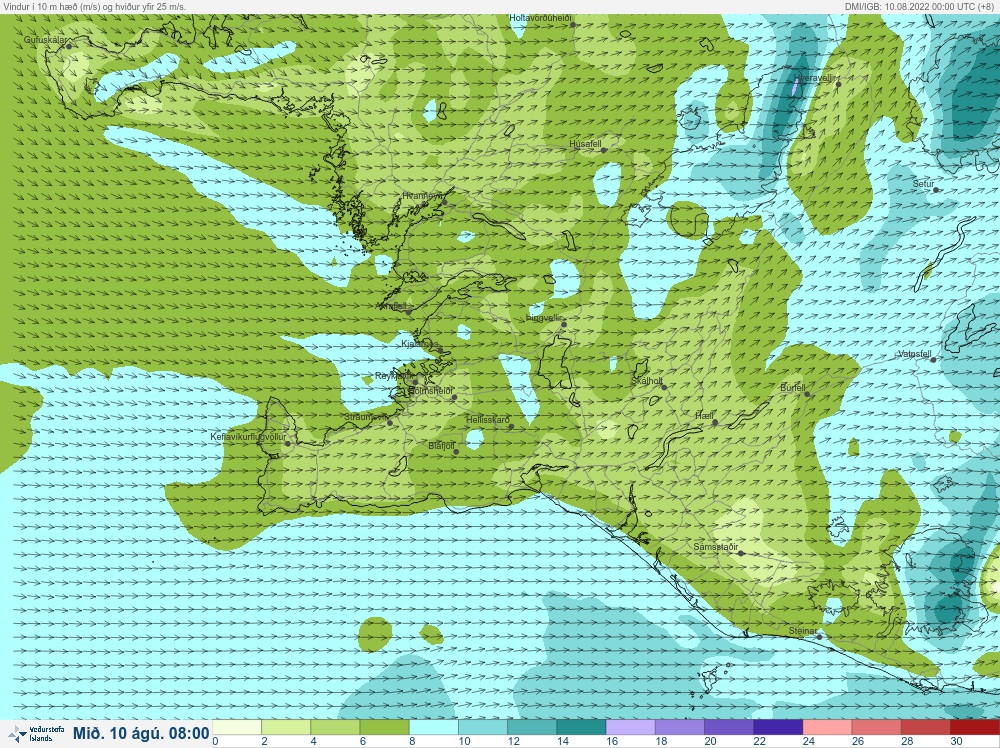Click the Straumsvík station label
The image size is (1000, 748).
pyautogui.click(x=365, y=416)
